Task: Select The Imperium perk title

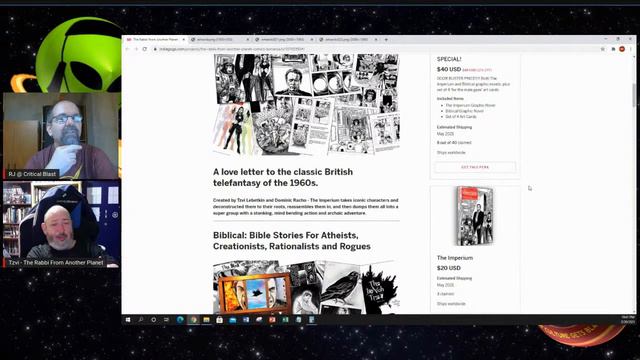Action: click(x=455, y=258)
